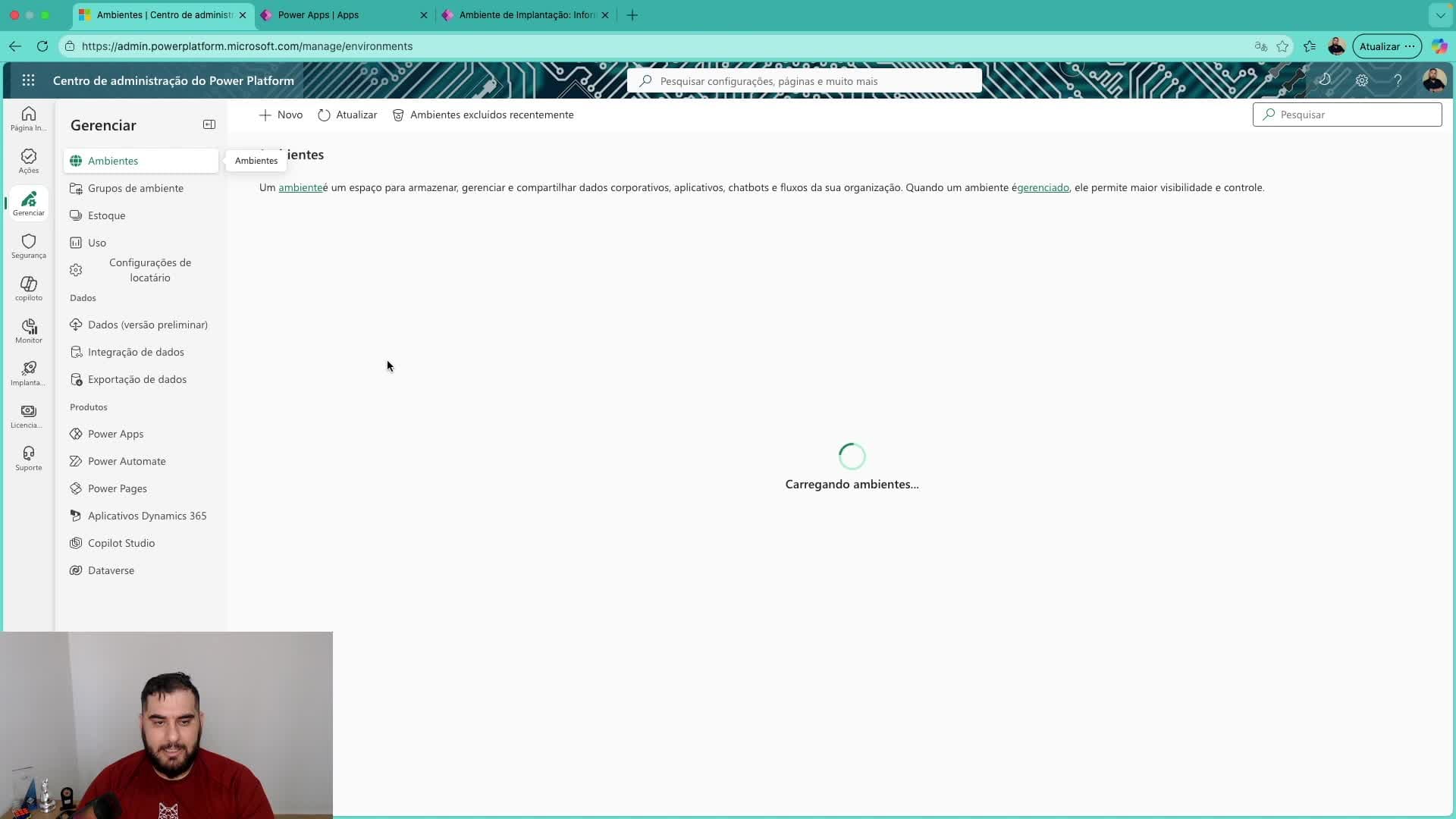Open the app launcher waffle menu
Viewport: 1456px width, 819px height.
28,80
